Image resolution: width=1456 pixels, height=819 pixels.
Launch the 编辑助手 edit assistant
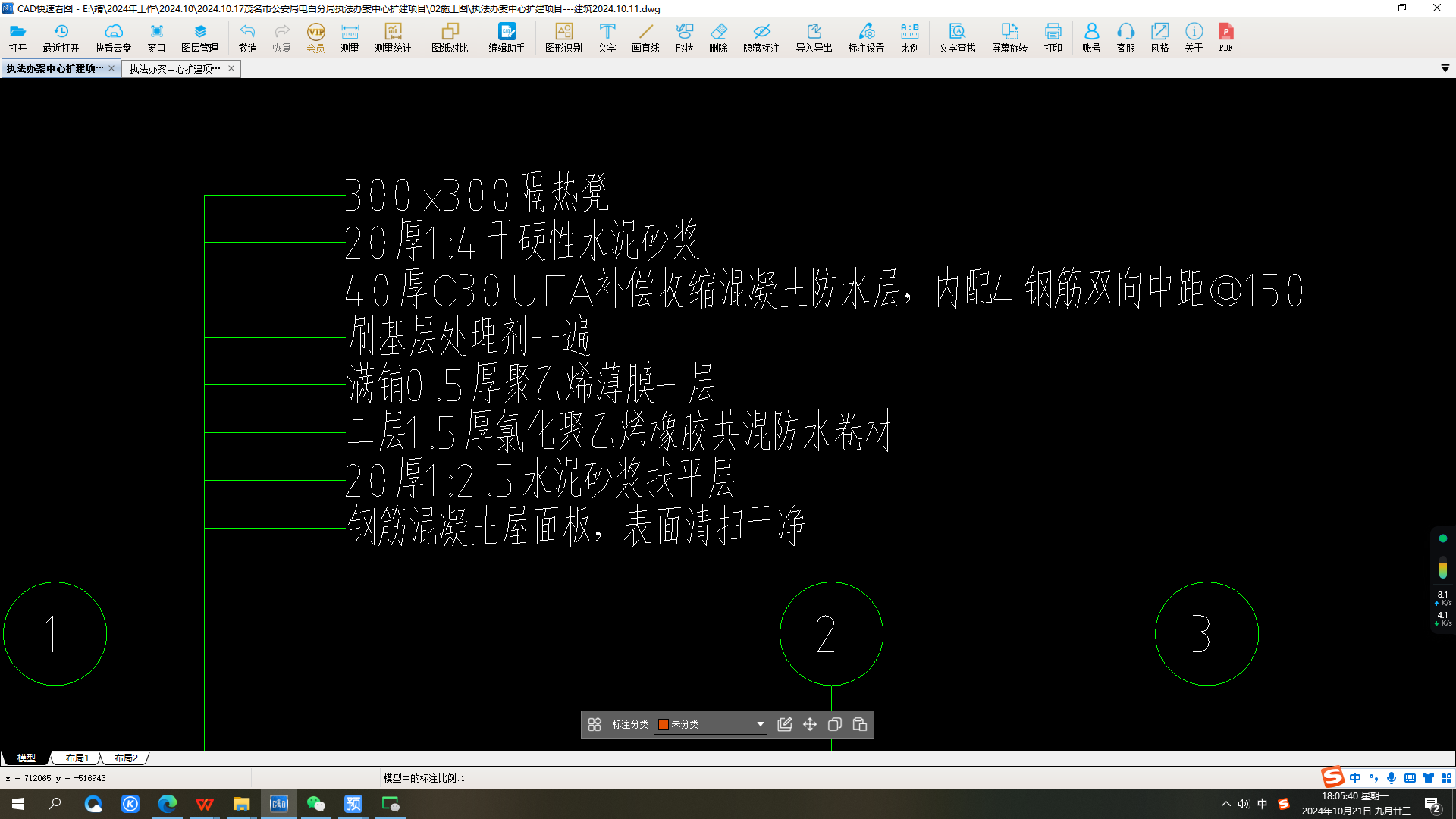[x=507, y=37]
